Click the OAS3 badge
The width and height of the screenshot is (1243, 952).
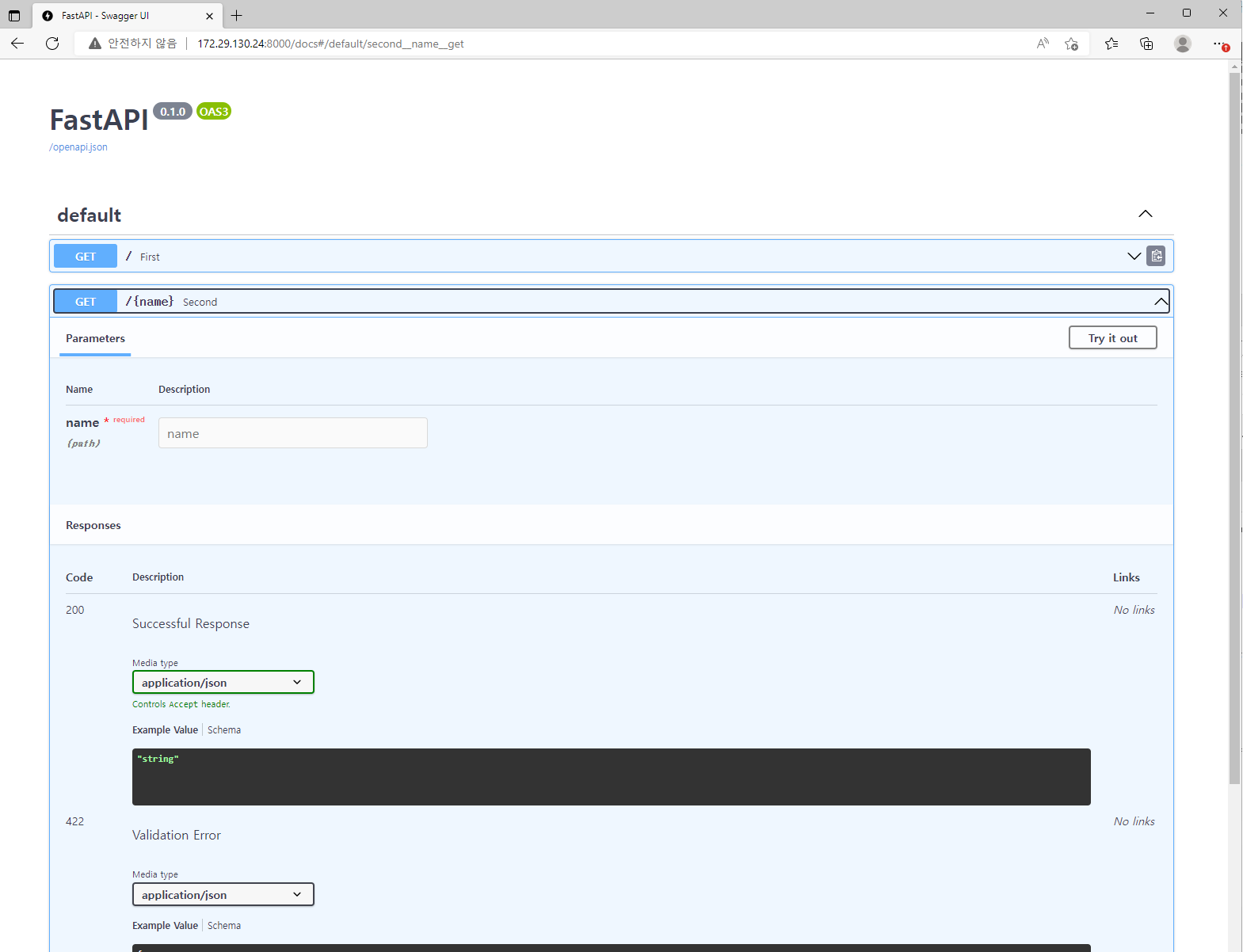[214, 112]
